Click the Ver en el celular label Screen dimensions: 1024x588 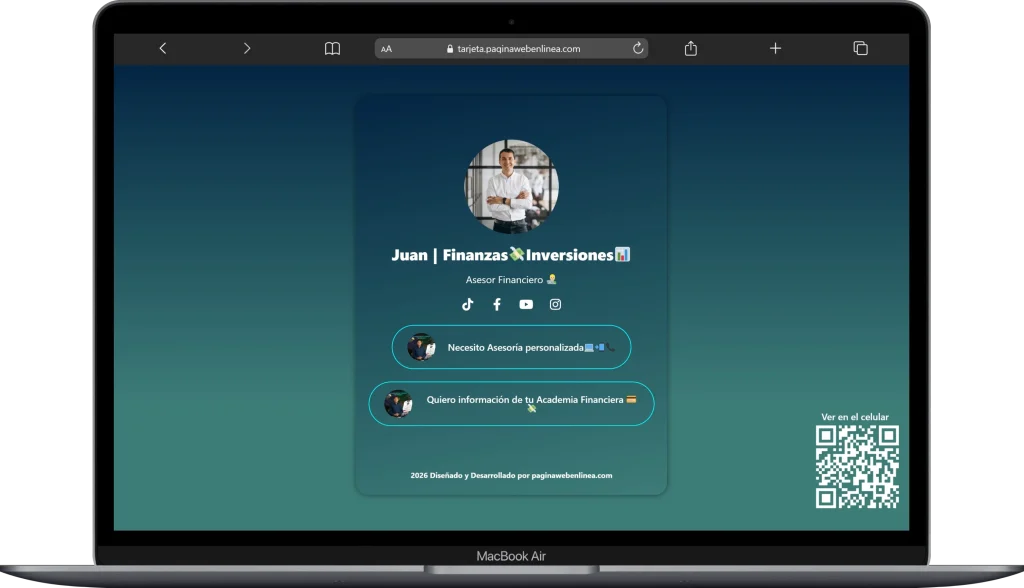pyautogui.click(x=855, y=417)
